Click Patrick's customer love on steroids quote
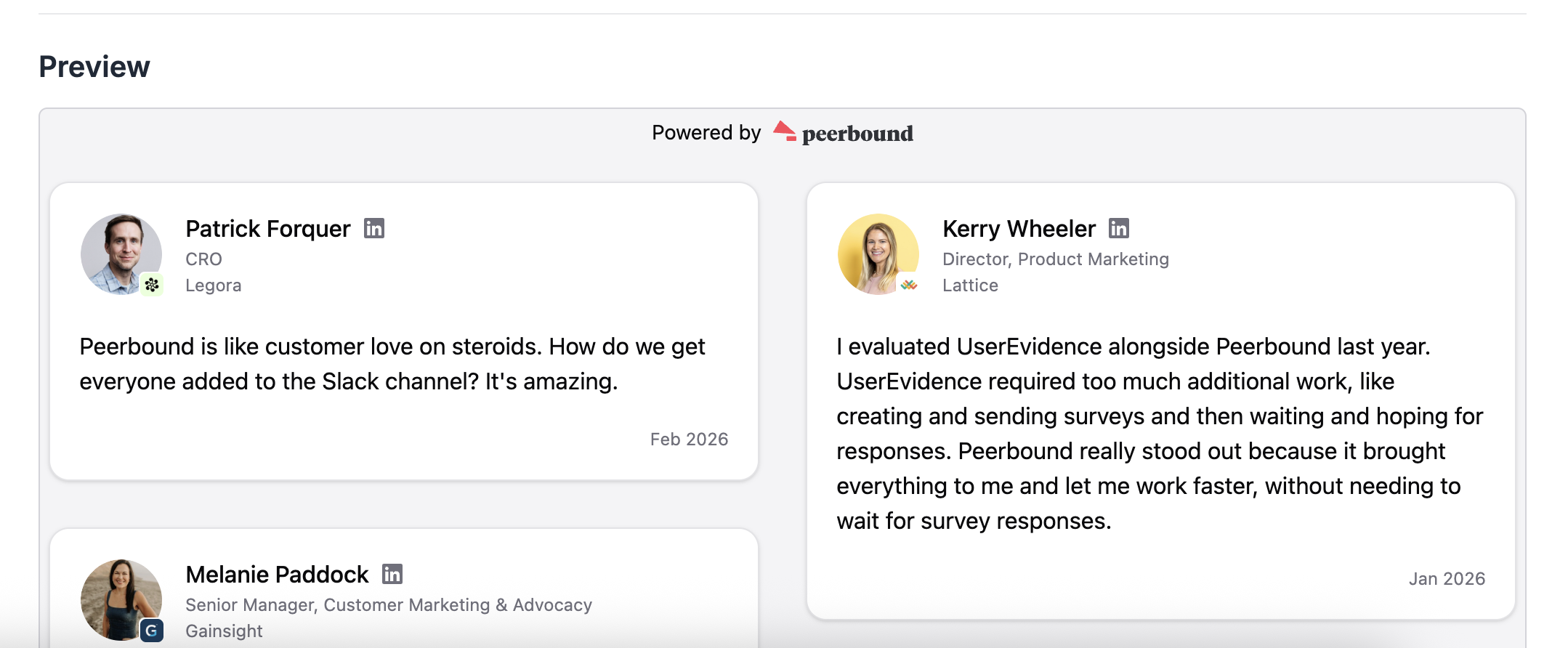The height and width of the screenshot is (648, 1568). click(392, 364)
